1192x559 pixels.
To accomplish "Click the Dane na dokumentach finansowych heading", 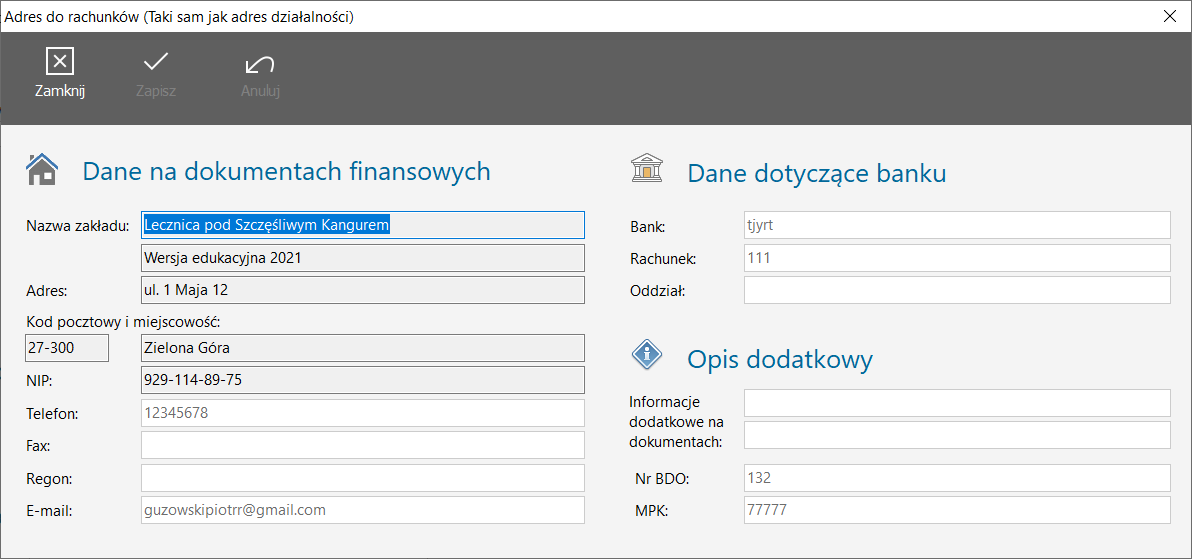I will (287, 171).
